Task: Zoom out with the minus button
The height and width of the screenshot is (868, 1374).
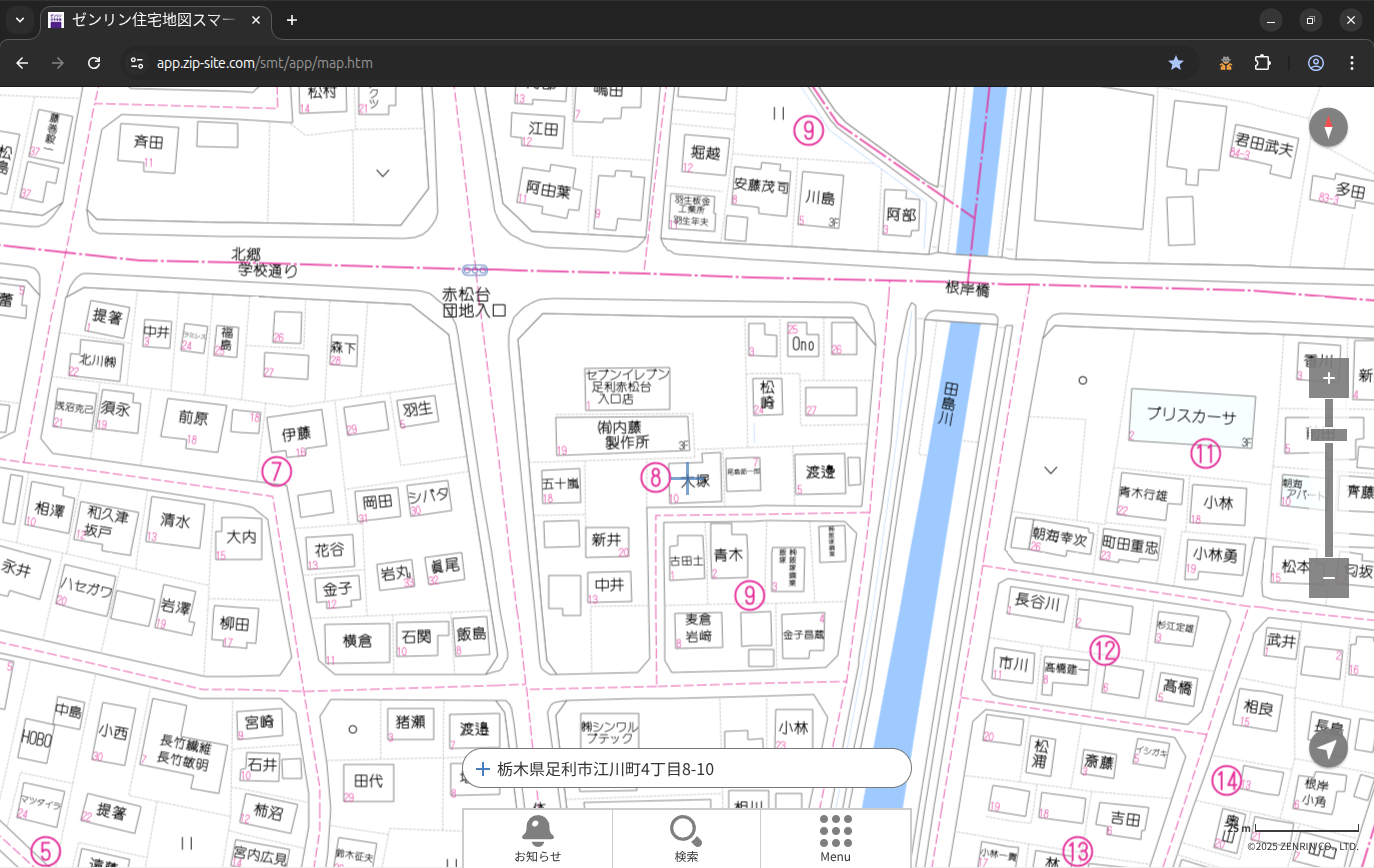Action: pyautogui.click(x=1328, y=578)
